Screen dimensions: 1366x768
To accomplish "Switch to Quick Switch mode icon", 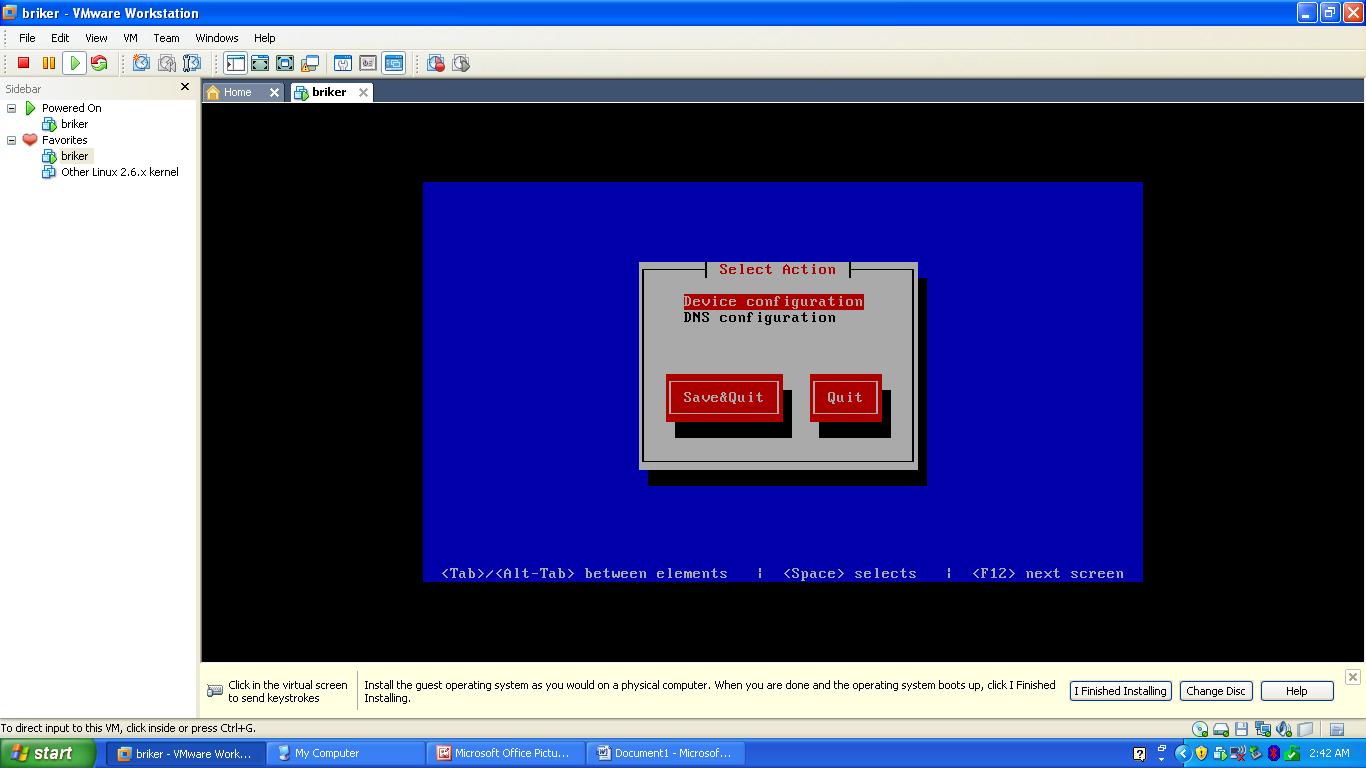I will pos(260,63).
